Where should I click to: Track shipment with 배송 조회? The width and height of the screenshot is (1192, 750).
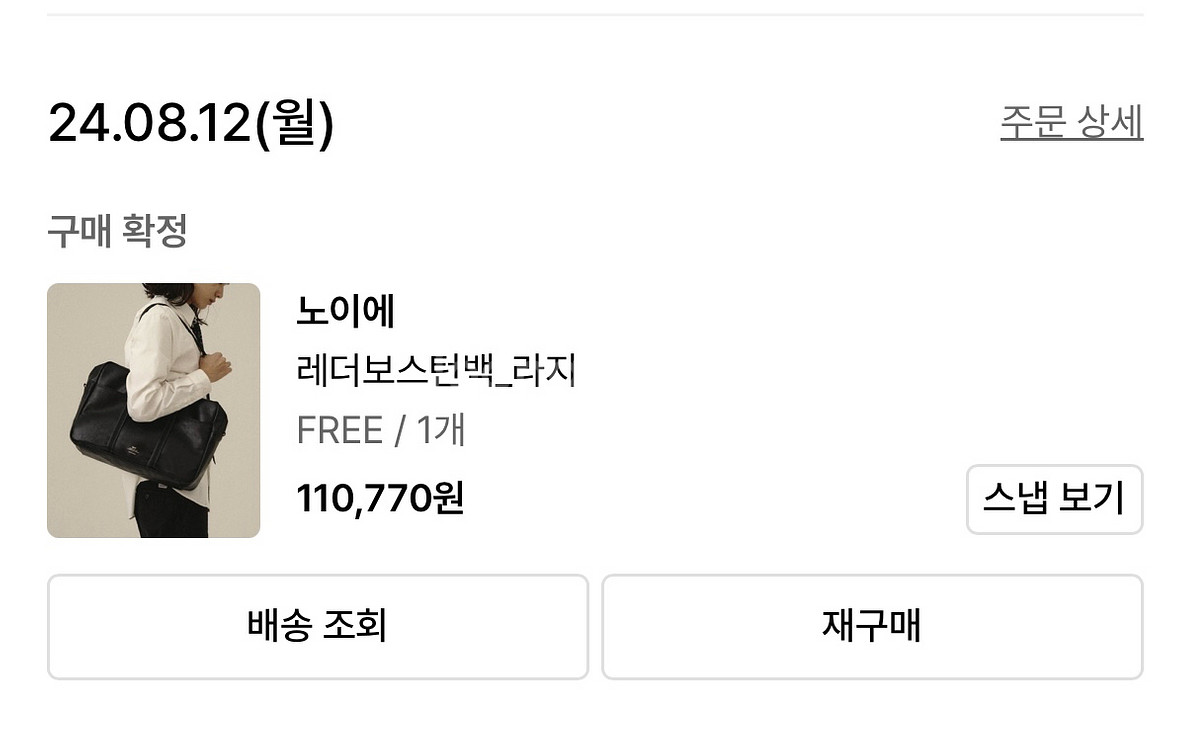pos(316,626)
